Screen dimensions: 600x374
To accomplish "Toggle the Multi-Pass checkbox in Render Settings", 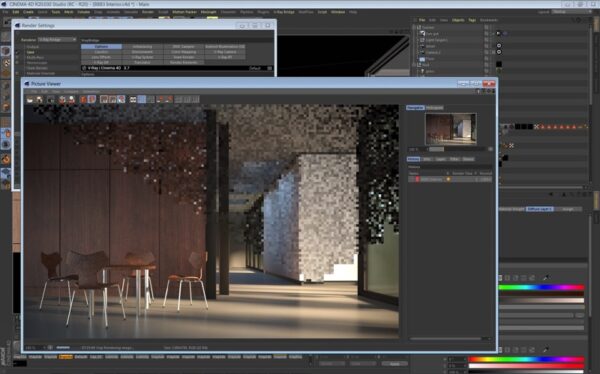I will pyautogui.click(x=18, y=57).
